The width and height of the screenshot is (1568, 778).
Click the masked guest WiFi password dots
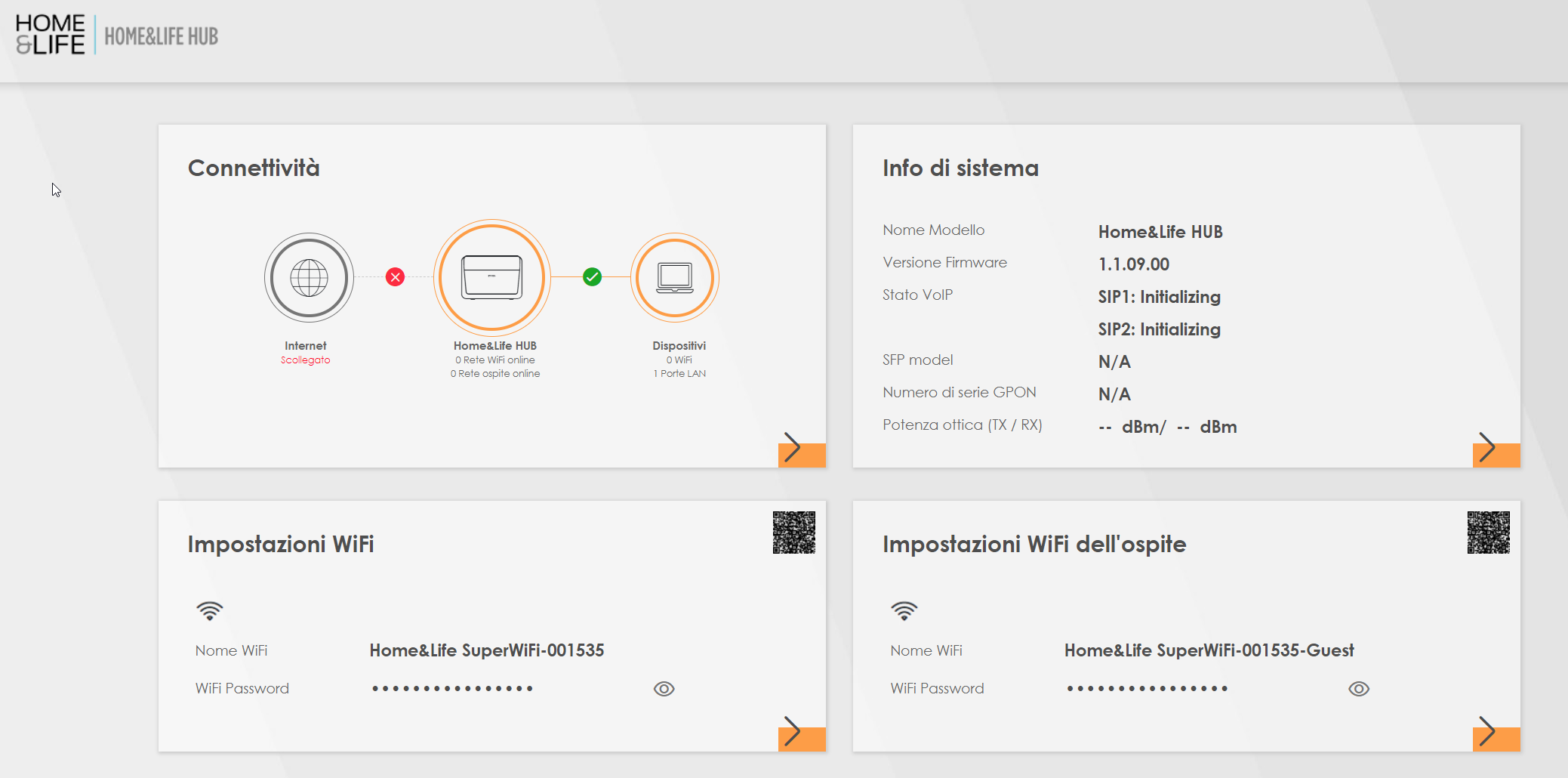pyautogui.click(x=1147, y=689)
